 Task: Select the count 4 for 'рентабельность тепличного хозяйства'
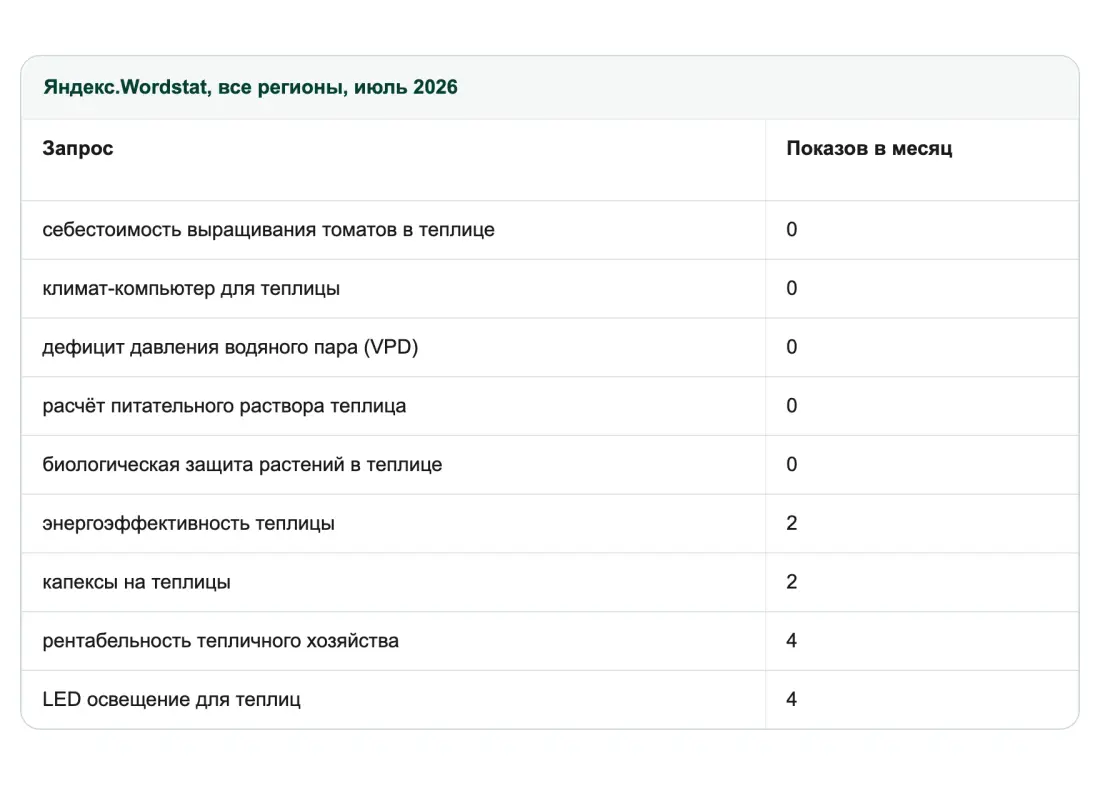(791, 641)
